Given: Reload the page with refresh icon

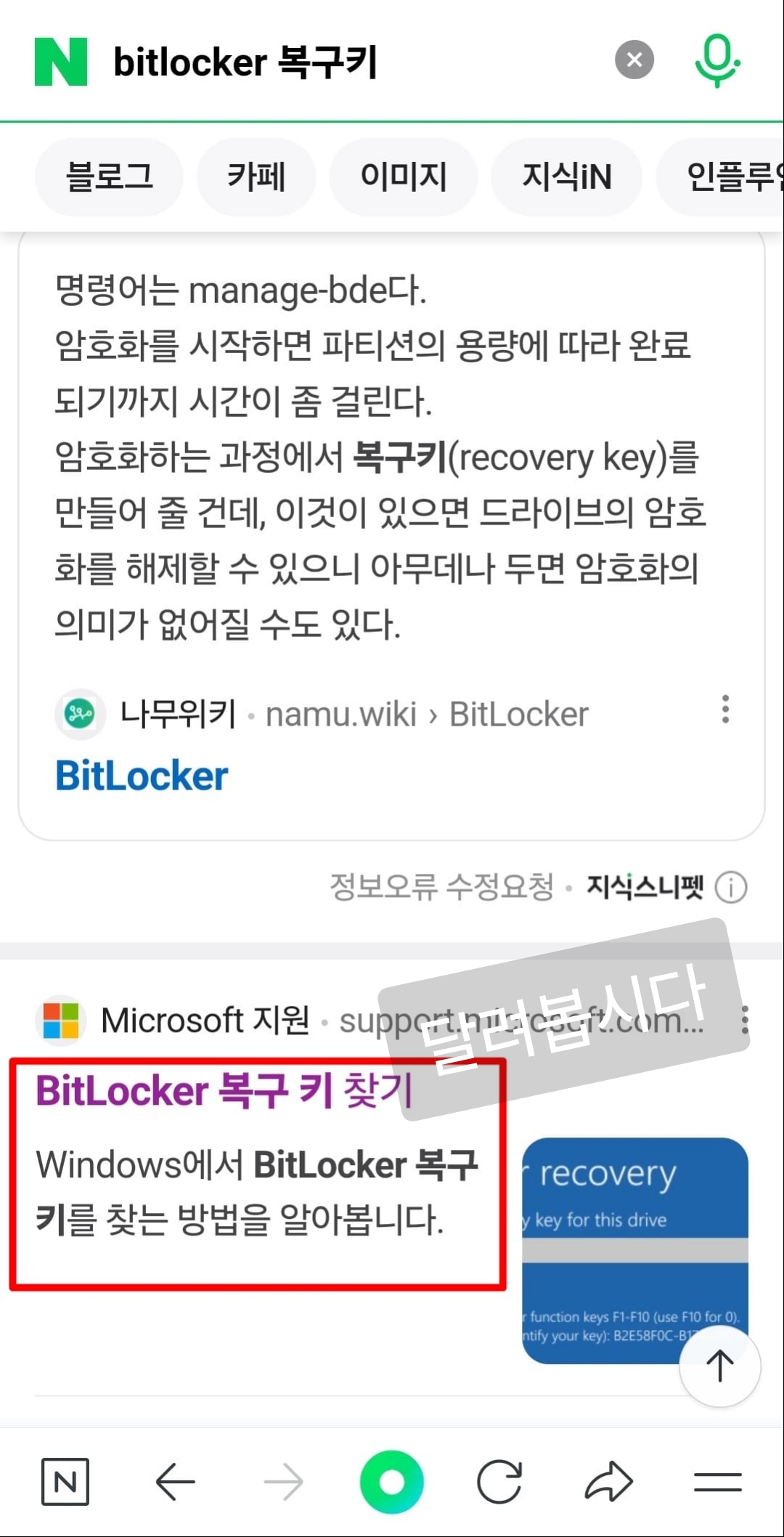Looking at the screenshot, I should (499, 1481).
